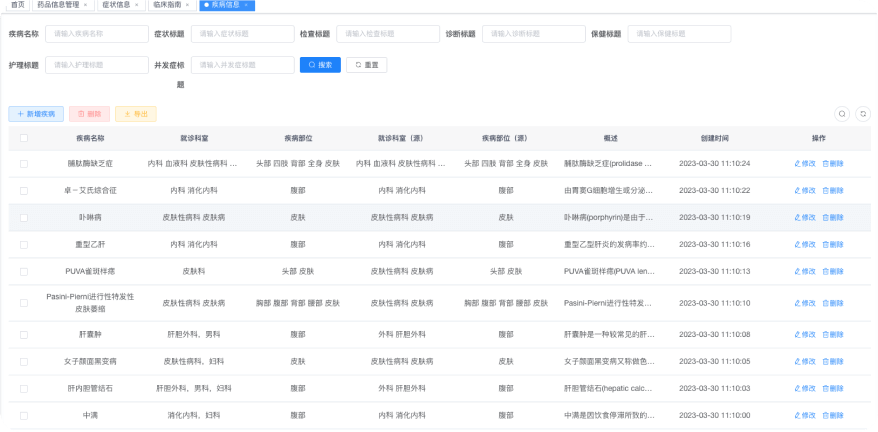The height and width of the screenshot is (432, 878).
Task: Check the 女子颜面黑变病 row checkbox
Action: 24,361
